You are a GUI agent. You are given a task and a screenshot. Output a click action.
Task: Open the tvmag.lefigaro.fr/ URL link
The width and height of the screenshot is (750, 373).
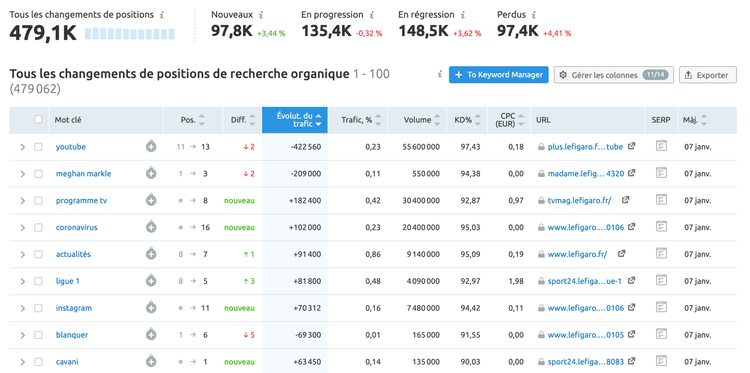pos(579,200)
